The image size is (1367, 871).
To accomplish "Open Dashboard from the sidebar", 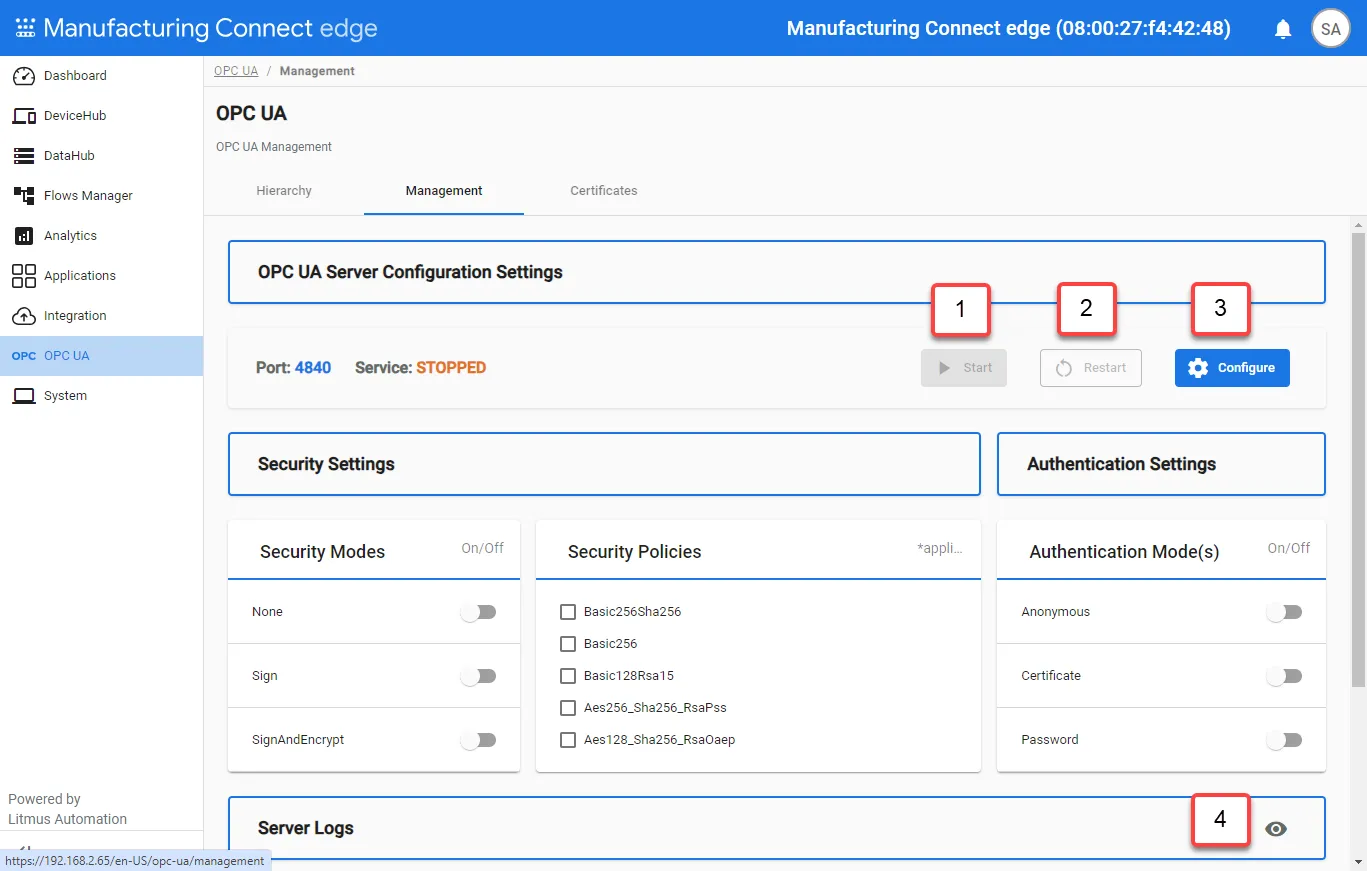I will pos(101,76).
